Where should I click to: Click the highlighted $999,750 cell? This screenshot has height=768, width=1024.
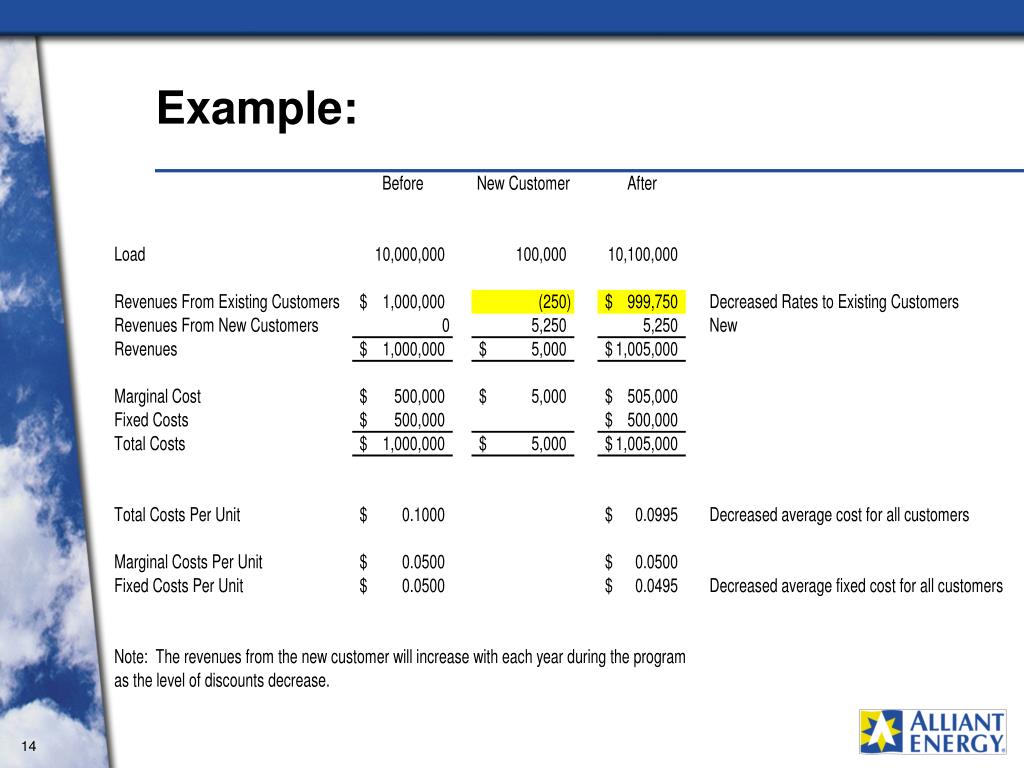(x=641, y=302)
